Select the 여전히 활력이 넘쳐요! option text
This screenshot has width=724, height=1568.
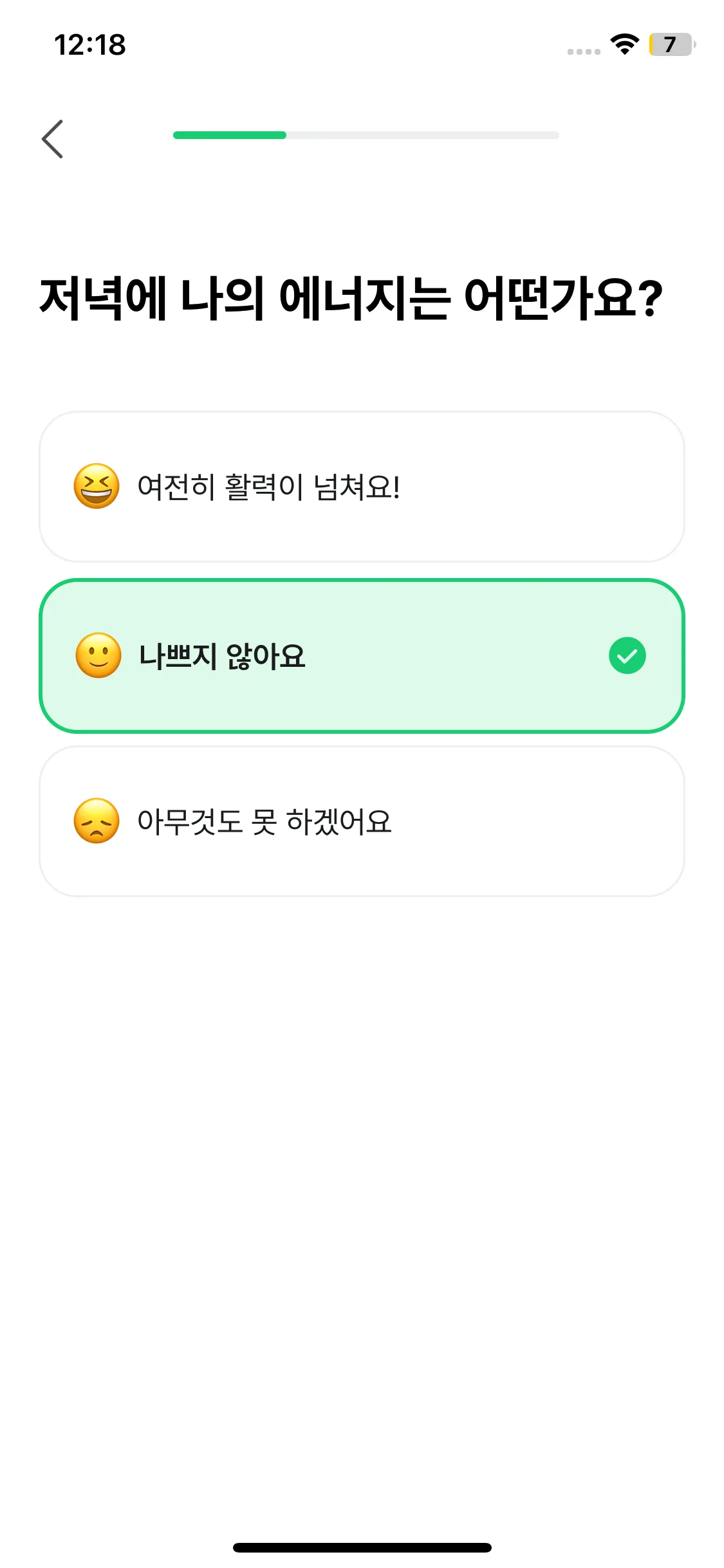coord(268,487)
